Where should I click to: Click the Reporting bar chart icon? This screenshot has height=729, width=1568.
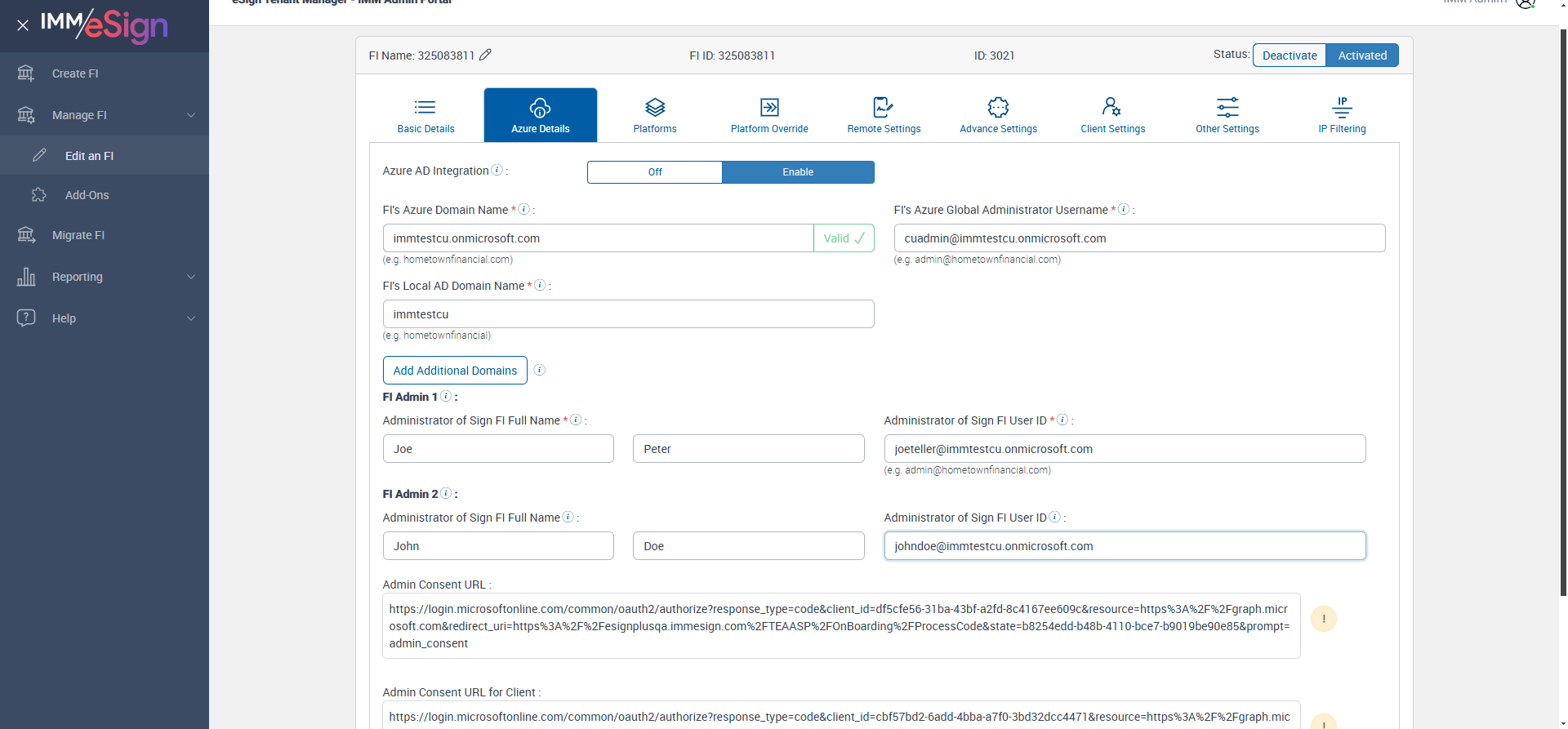26,277
